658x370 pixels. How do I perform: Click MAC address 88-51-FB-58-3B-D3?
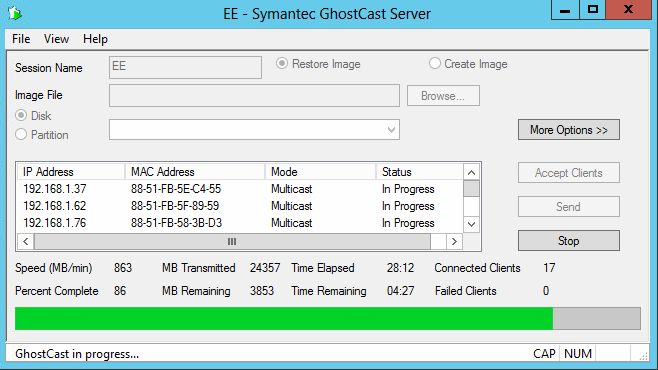coord(176,223)
